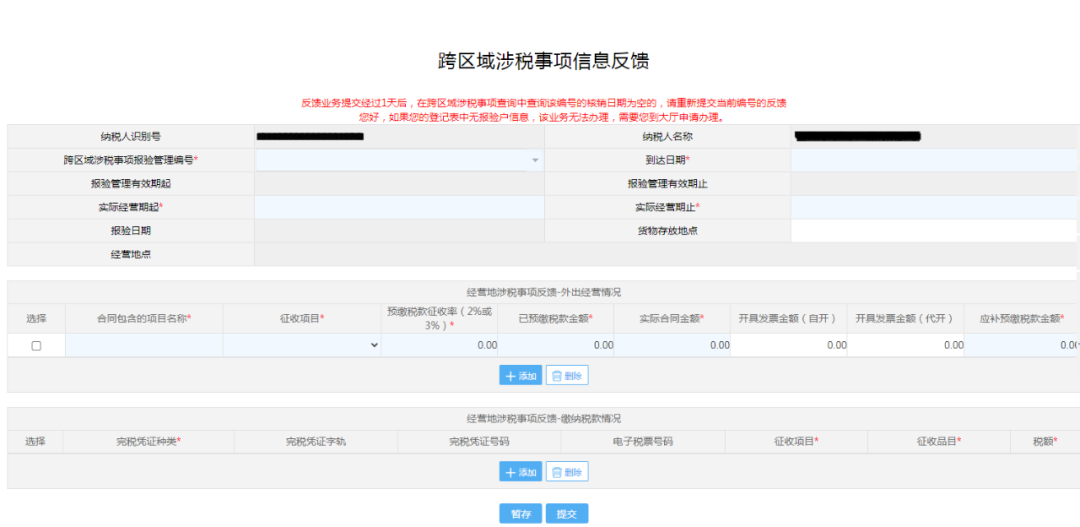Viewport: 1080px width, 527px height.
Task: Click the plus icon Add button under 外出经营情况
Action: click(520, 375)
